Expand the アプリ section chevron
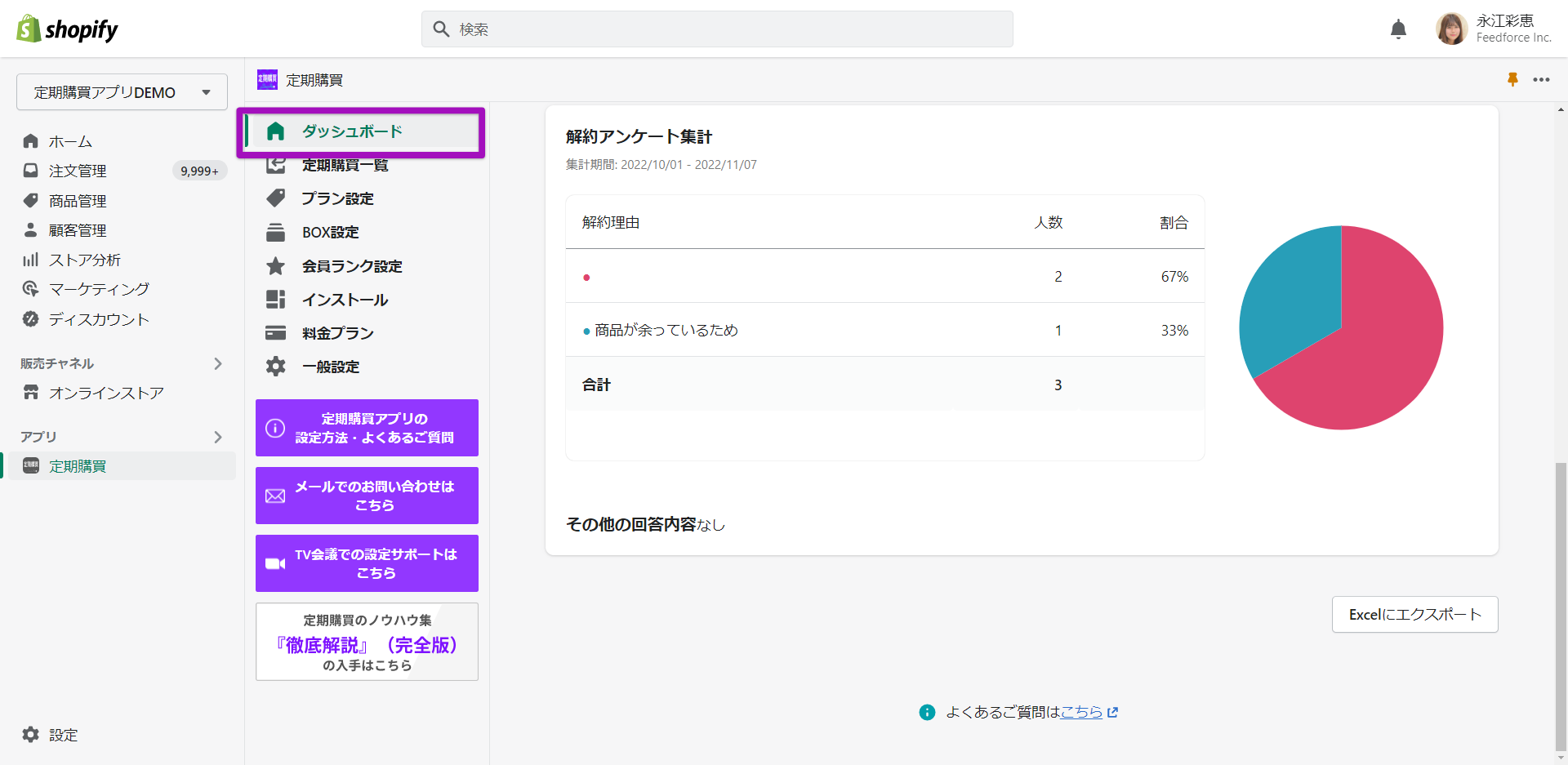Screen dimensions: 1568x765 (218, 437)
